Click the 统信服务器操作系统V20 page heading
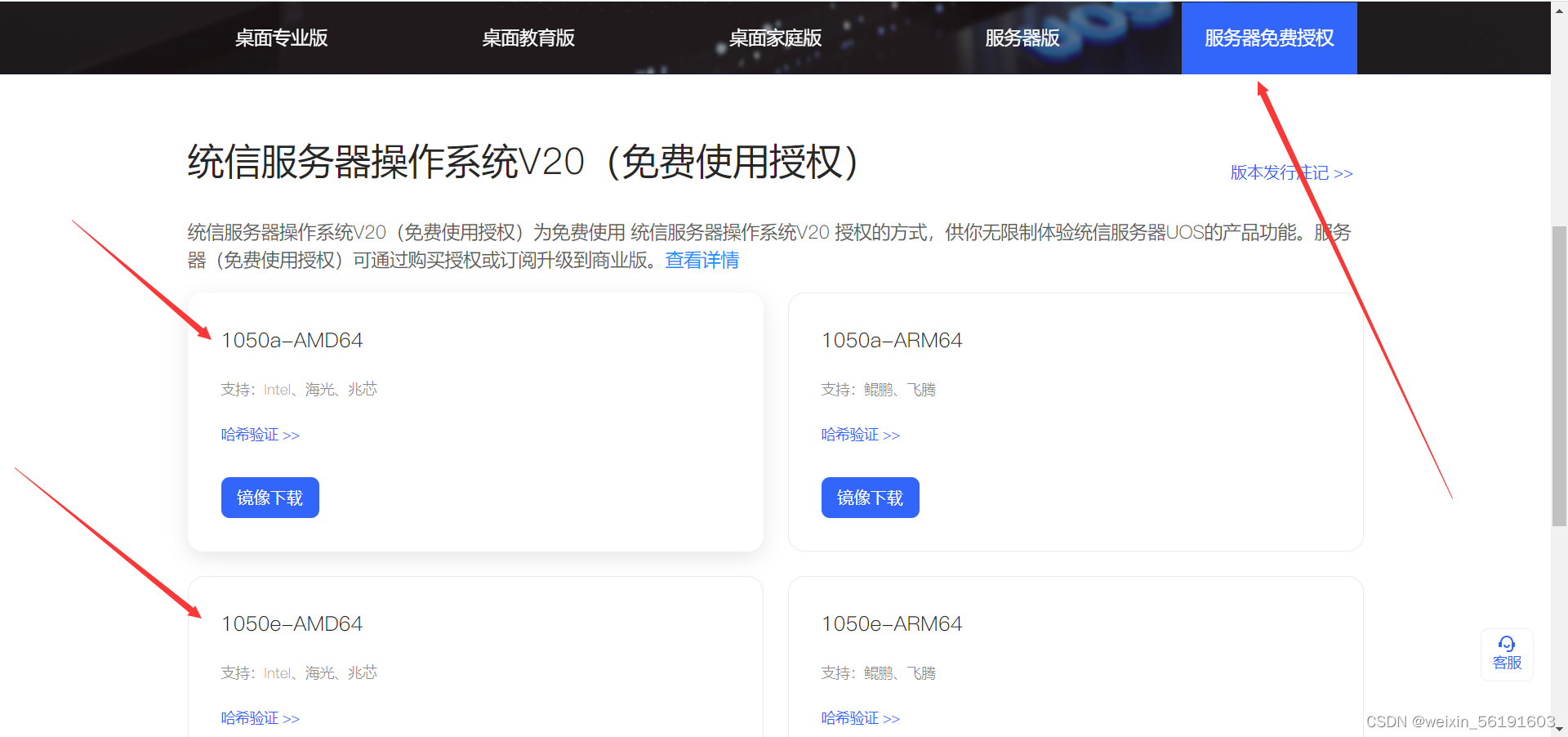 523,162
